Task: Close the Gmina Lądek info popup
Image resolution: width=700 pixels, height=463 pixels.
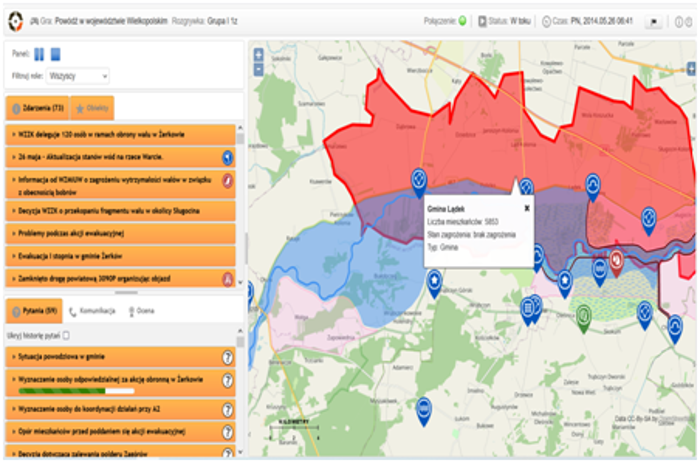Action: (x=527, y=208)
